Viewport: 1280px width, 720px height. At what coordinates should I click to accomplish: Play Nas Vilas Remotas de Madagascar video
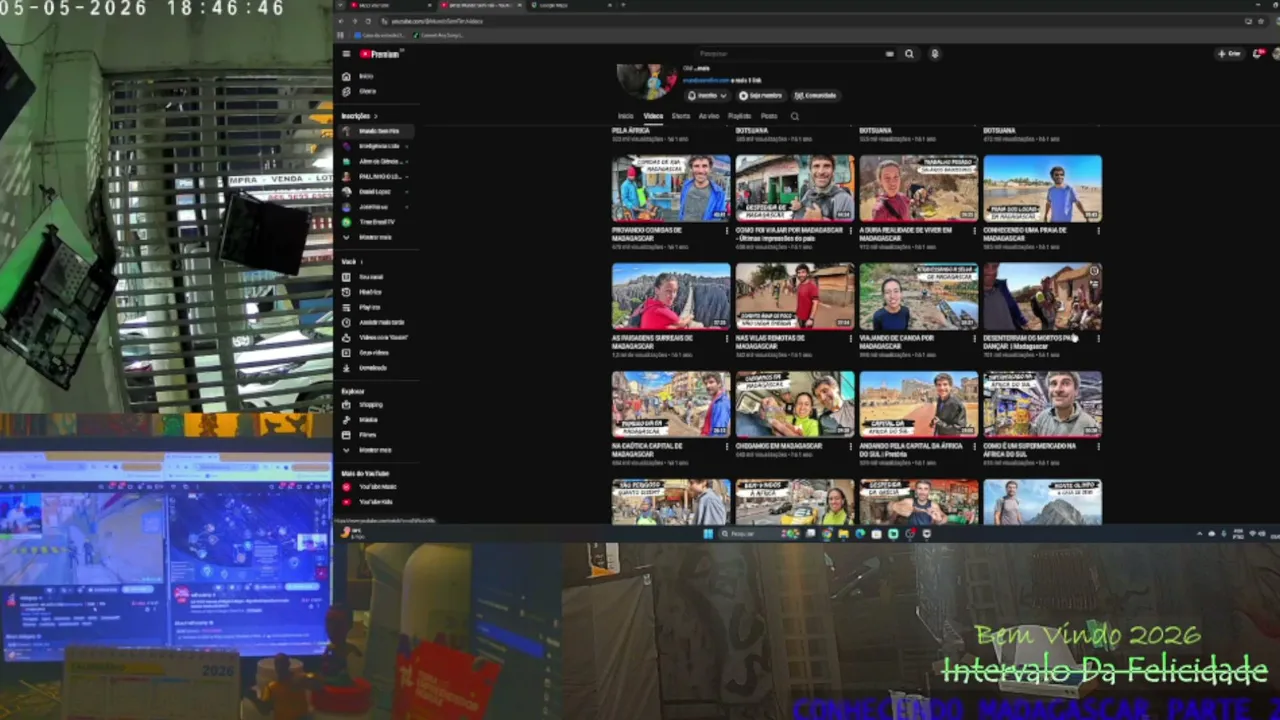[795, 296]
